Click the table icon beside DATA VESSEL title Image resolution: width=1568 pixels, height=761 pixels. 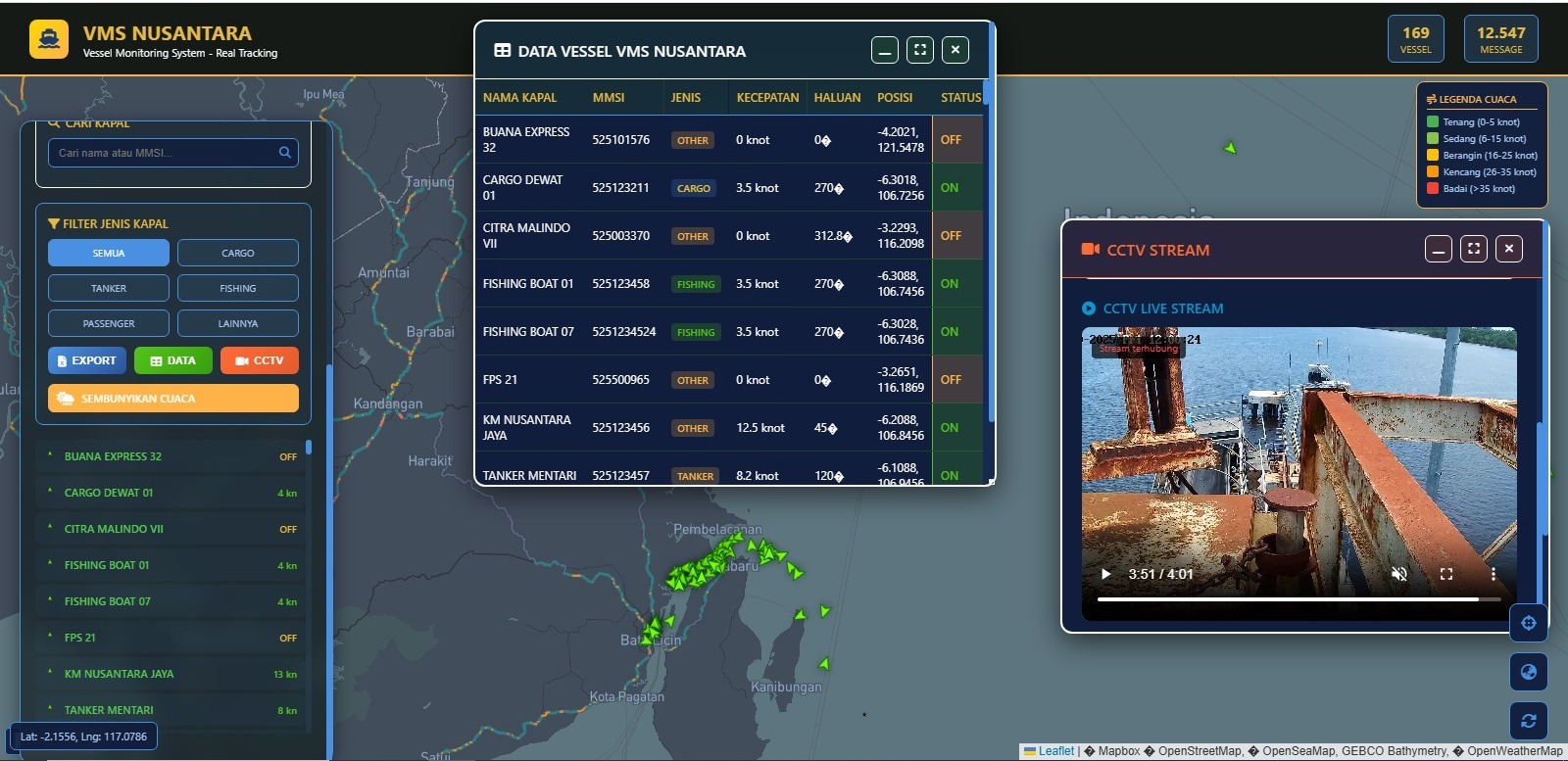point(503,50)
